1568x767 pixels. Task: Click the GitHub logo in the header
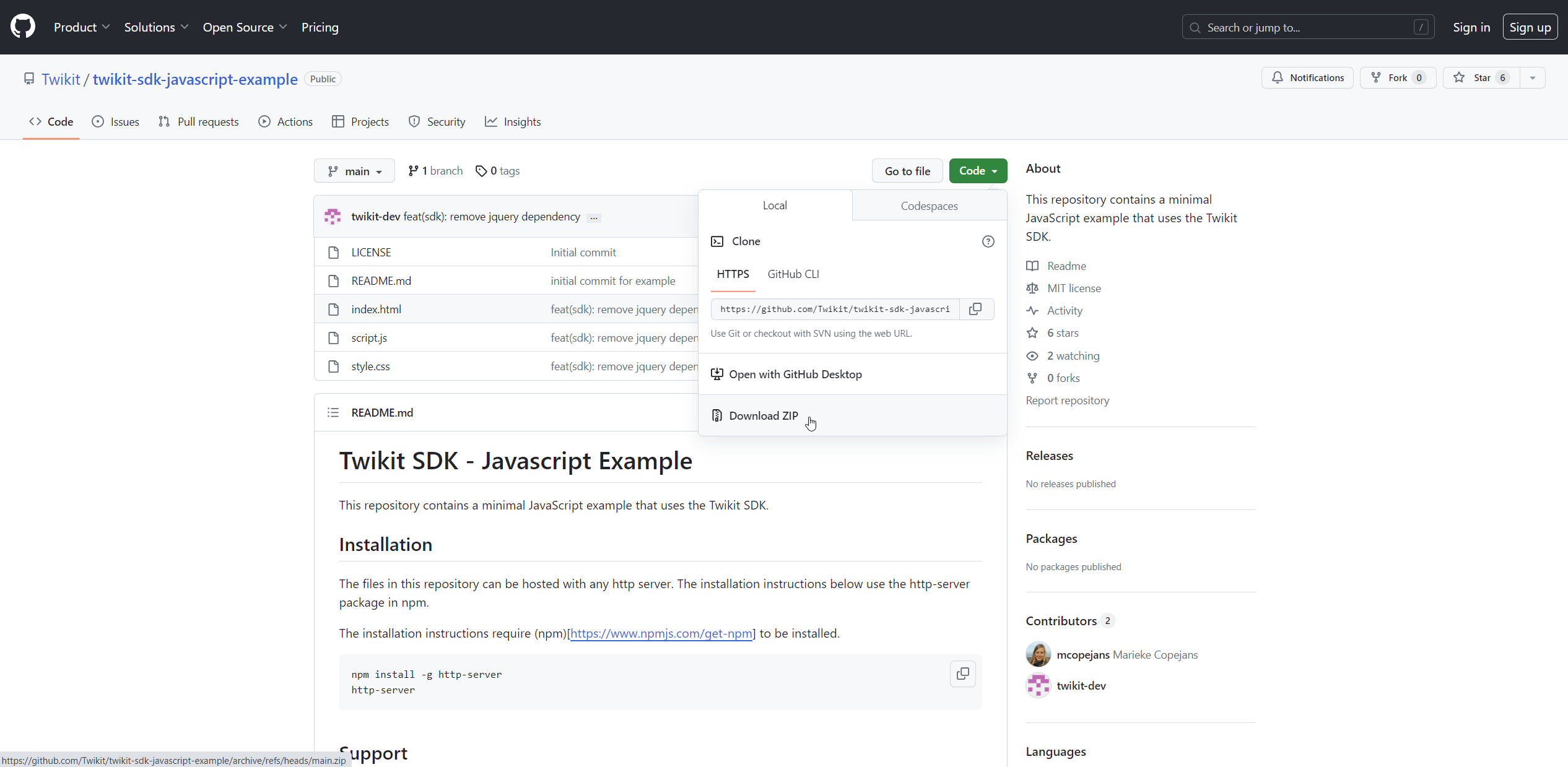coord(23,27)
